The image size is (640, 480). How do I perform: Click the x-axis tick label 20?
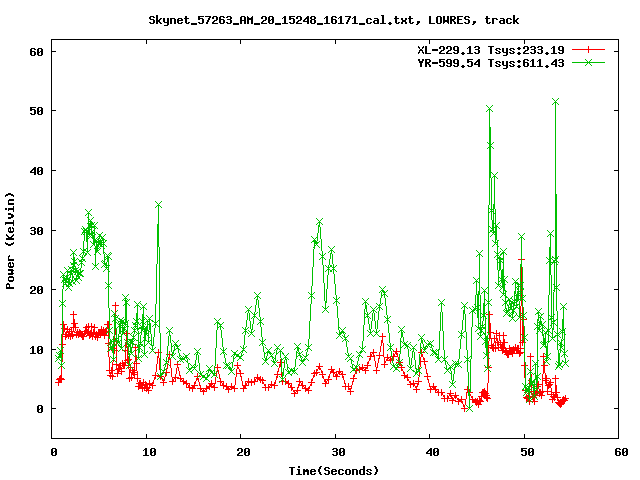[x=243, y=452]
